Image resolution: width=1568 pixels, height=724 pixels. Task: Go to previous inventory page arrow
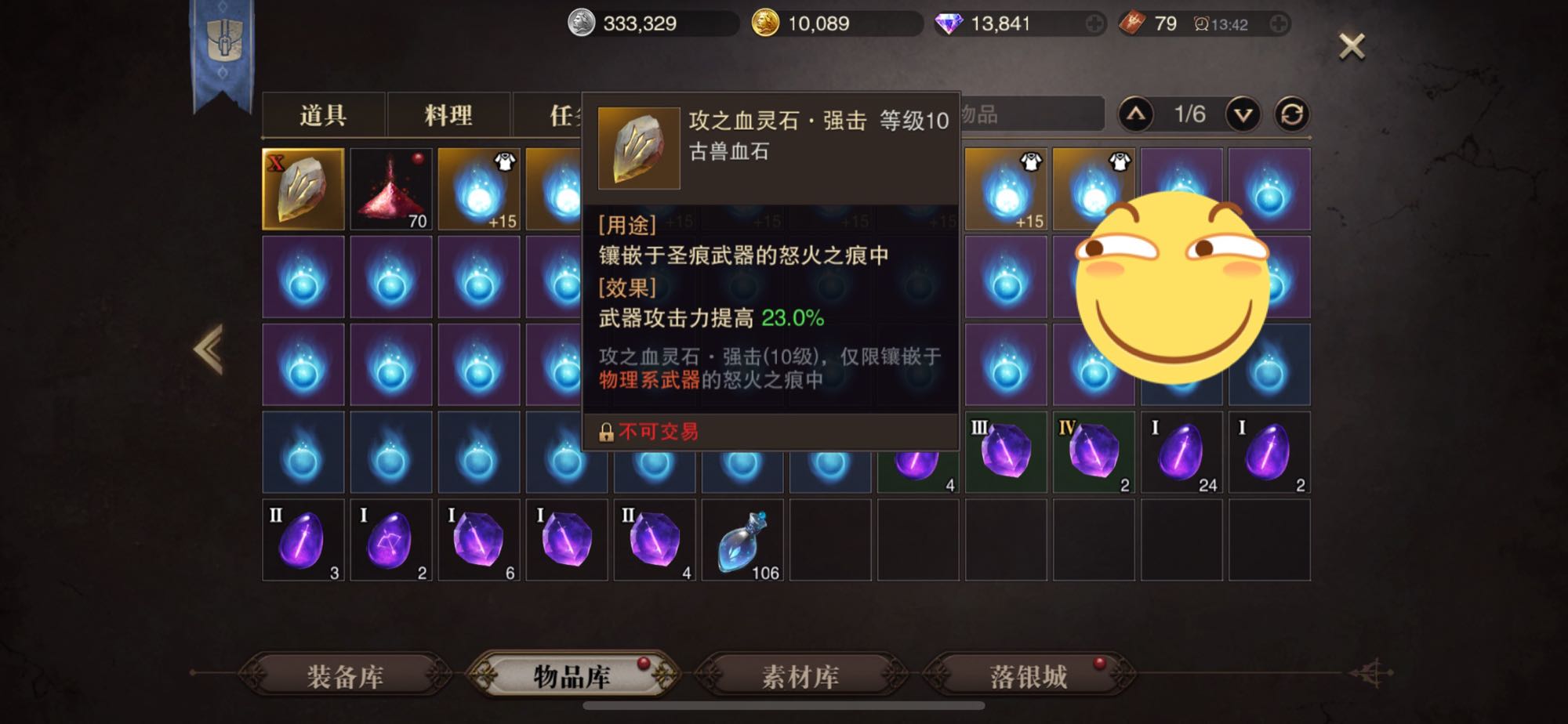coord(1136,115)
